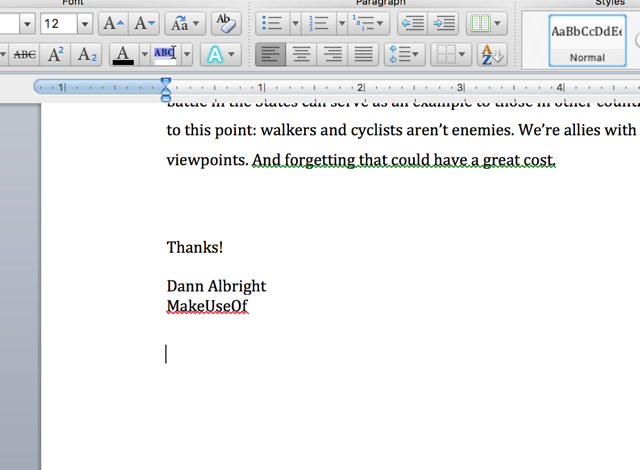
Task: Open numbering style dropdown arrow
Action: click(342, 24)
